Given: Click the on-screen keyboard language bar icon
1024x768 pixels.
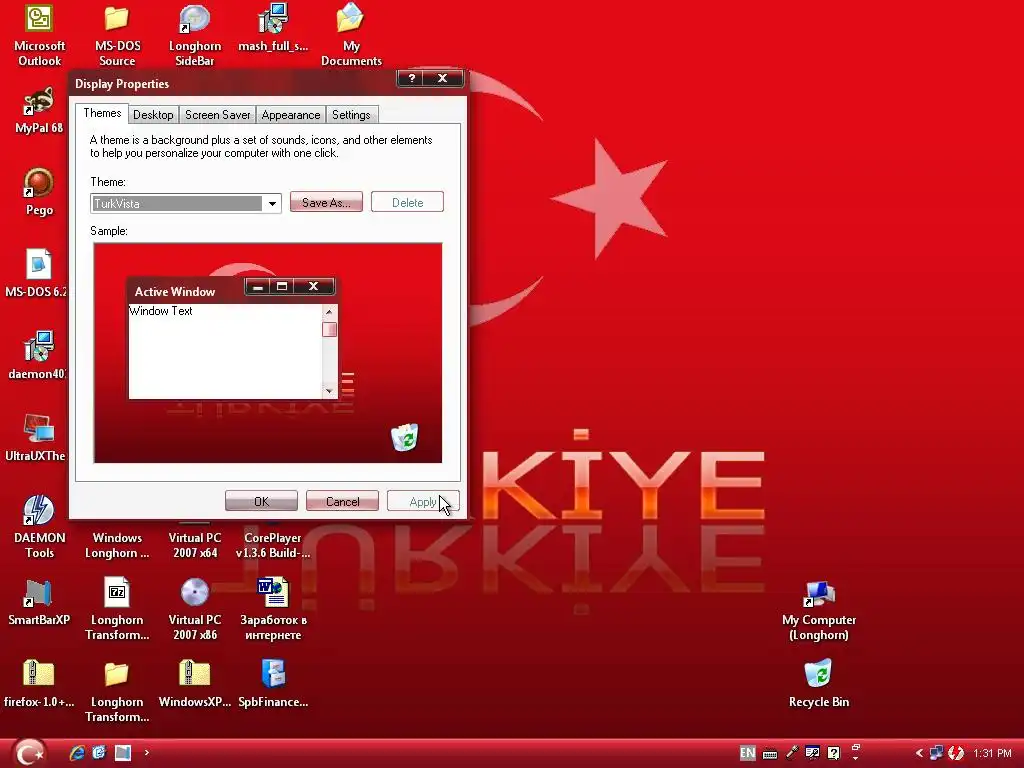Looking at the screenshot, I should (x=770, y=754).
